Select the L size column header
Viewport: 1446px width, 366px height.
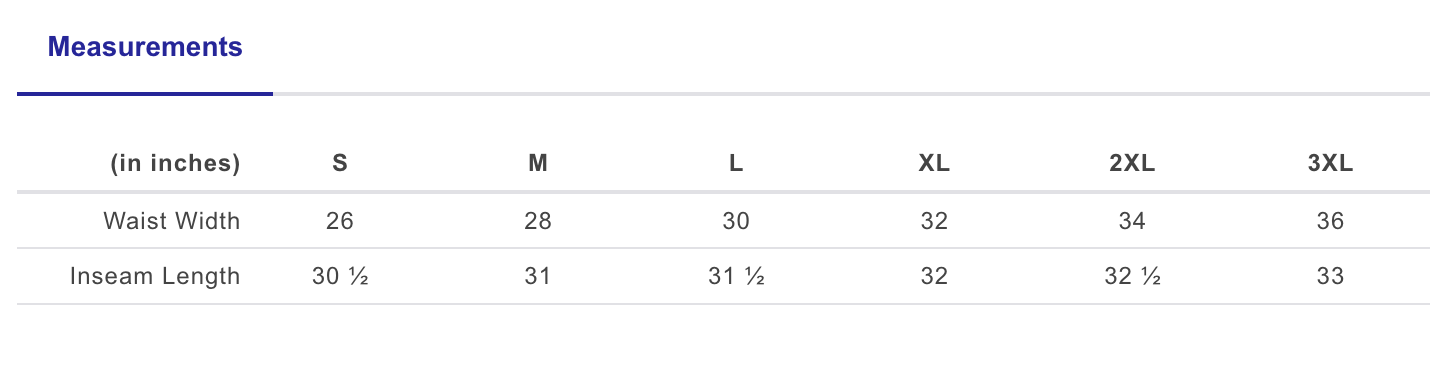point(736,165)
